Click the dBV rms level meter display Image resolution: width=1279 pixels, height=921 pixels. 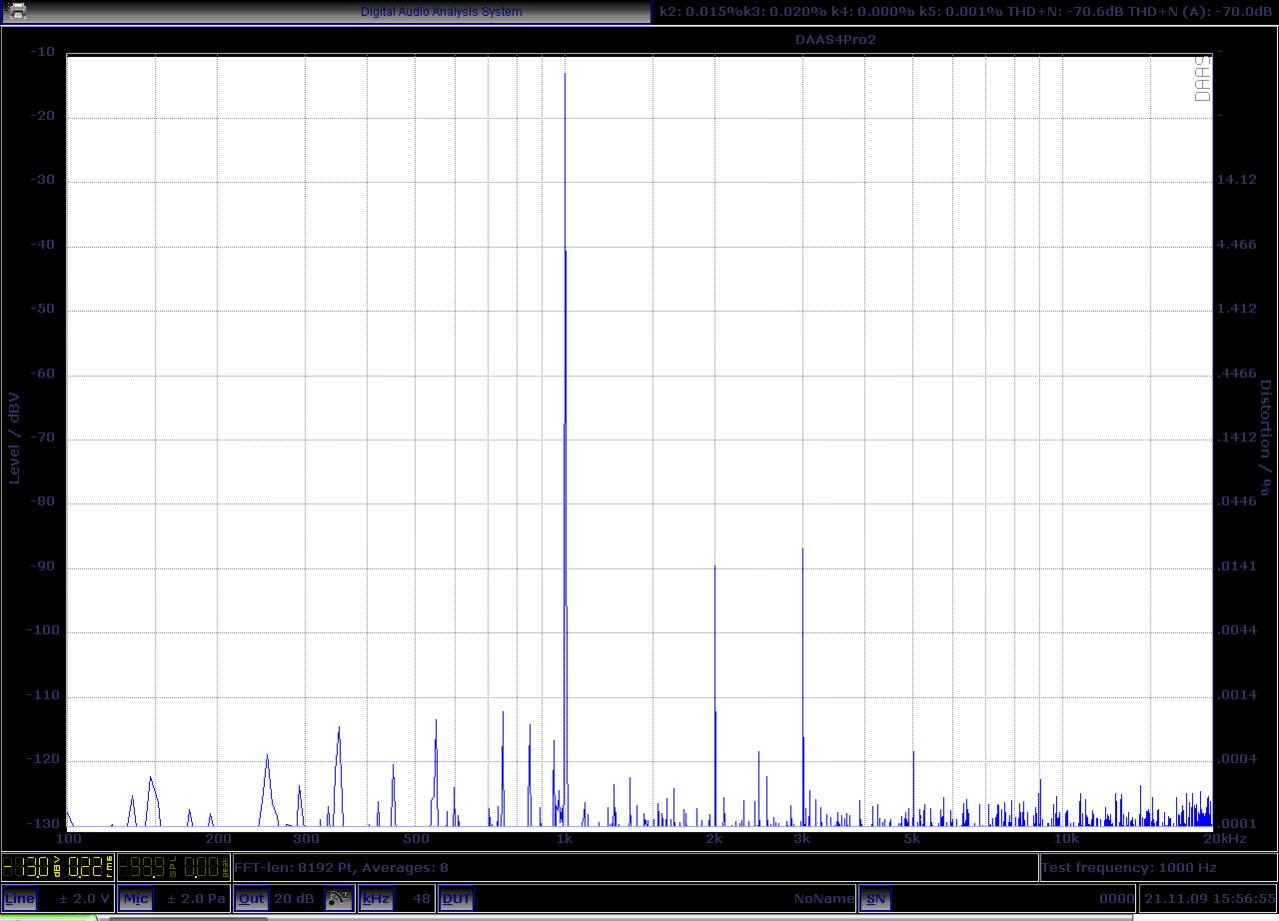pyautogui.click(x=58, y=867)
